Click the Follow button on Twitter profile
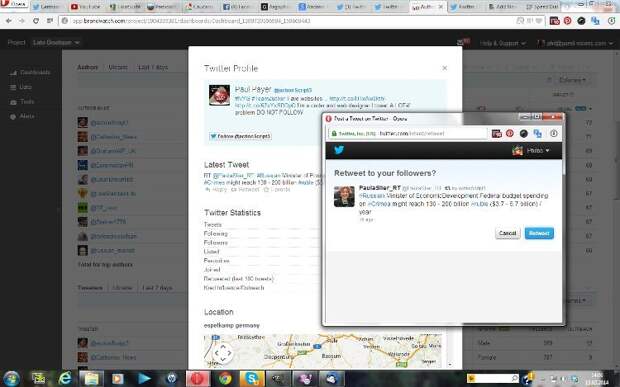 pyautogui.click(x=240, y=136)
